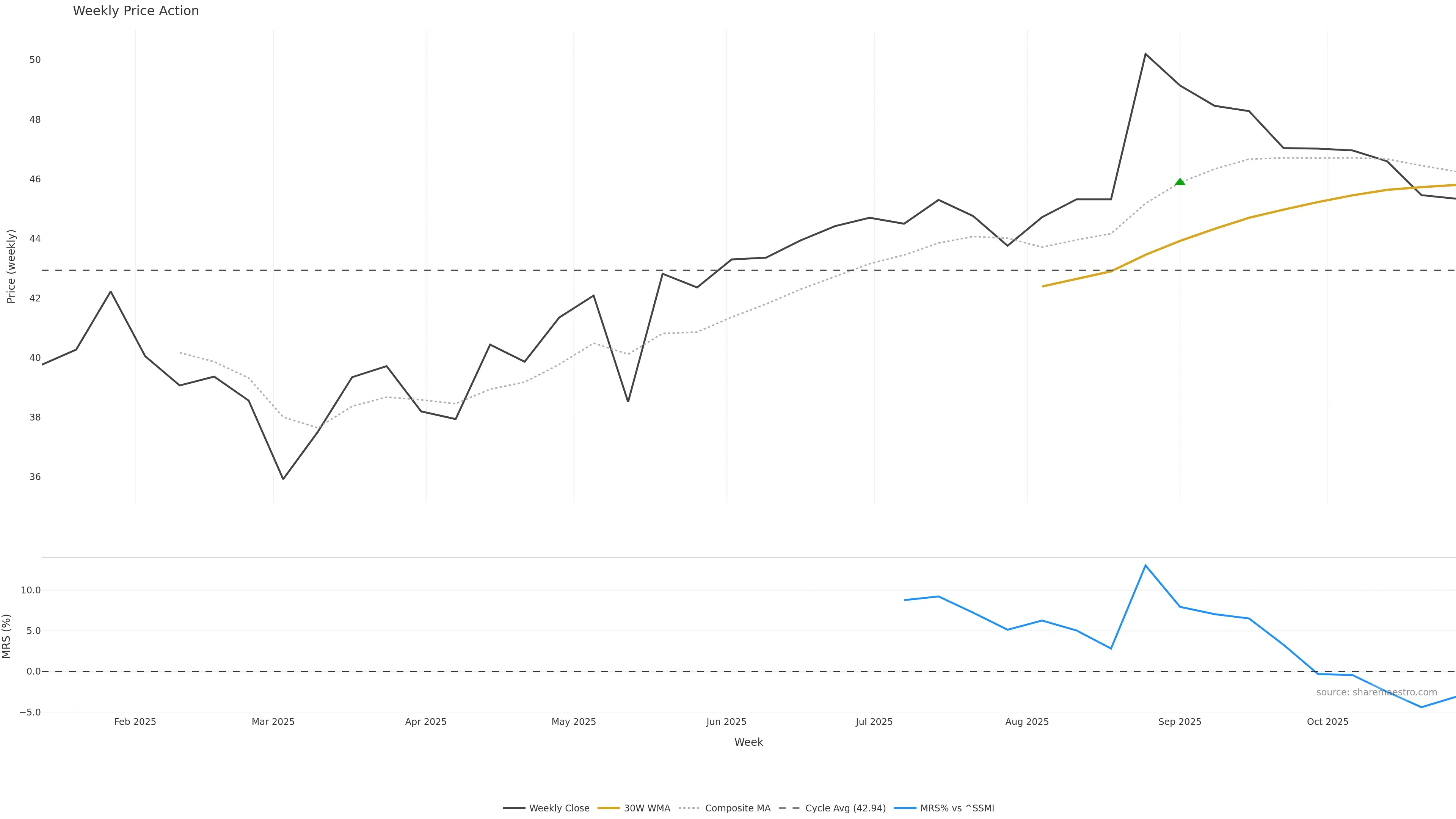Image resolution: width=1456 pixels, height=819 pixels.
Task: Click the Week x-axis title
Action: 748,742
